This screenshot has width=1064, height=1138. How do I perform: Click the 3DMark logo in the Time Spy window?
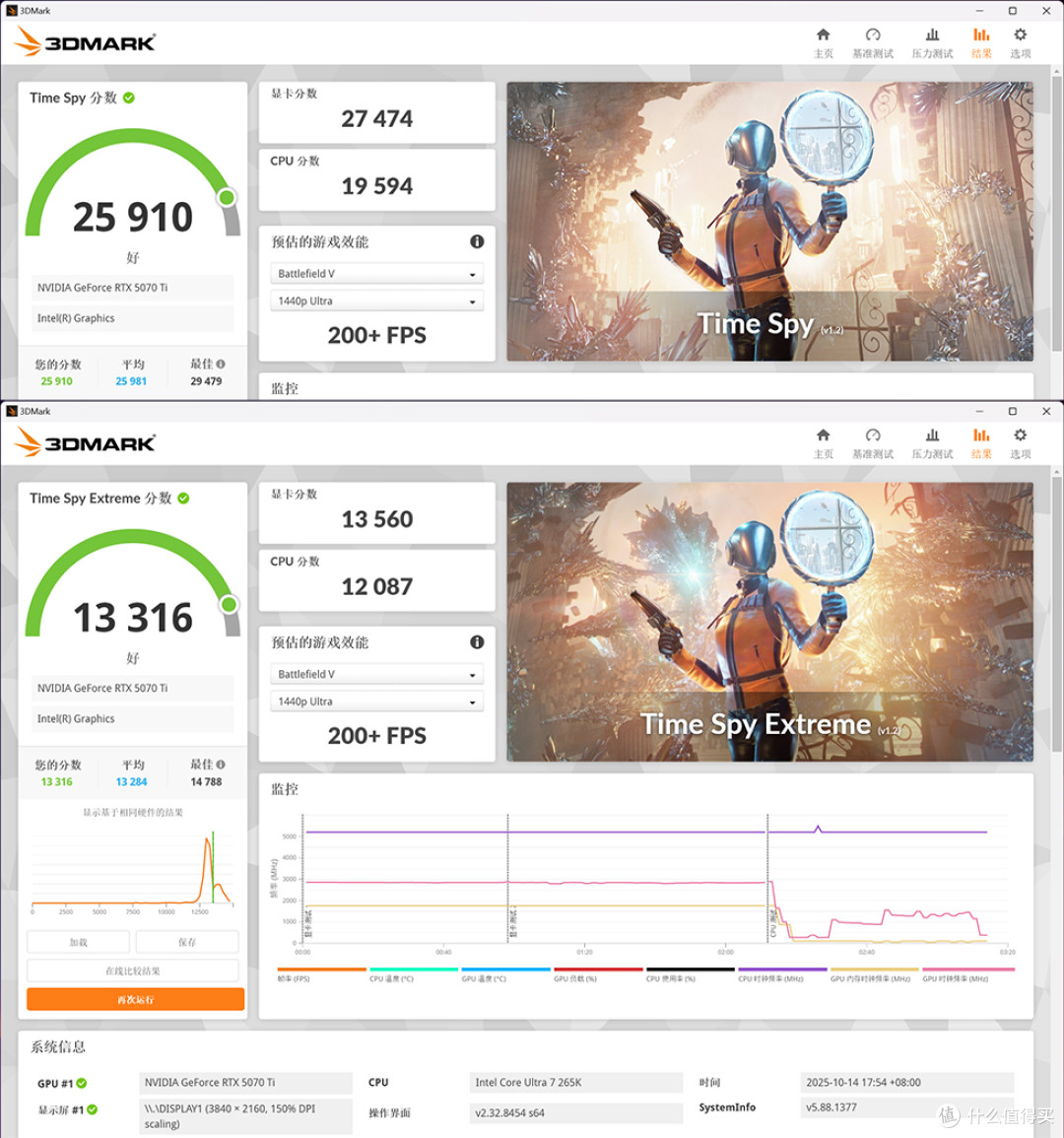coord(85,42)
